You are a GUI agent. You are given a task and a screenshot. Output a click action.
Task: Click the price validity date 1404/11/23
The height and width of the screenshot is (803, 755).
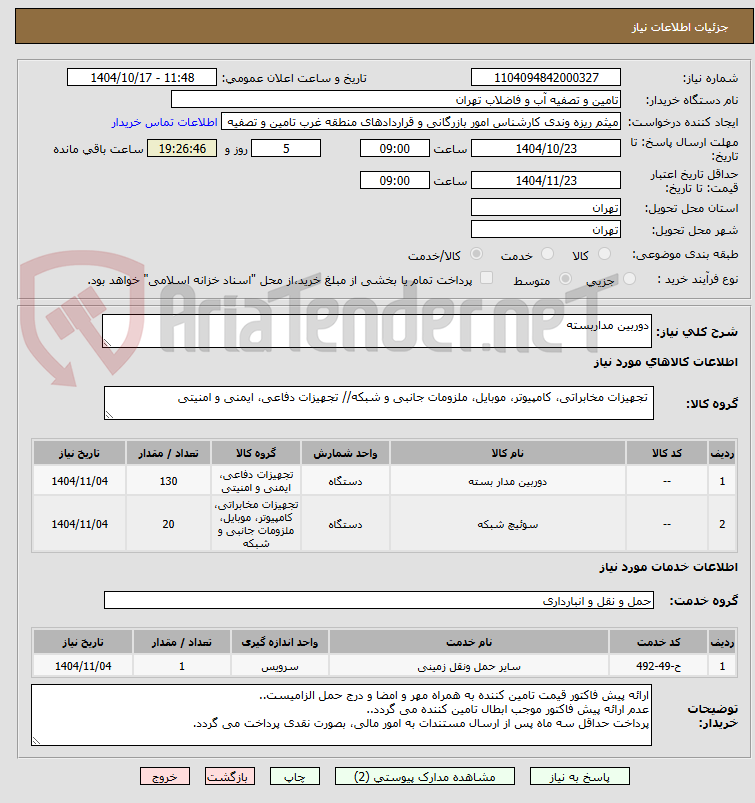[x=546, y=180]
